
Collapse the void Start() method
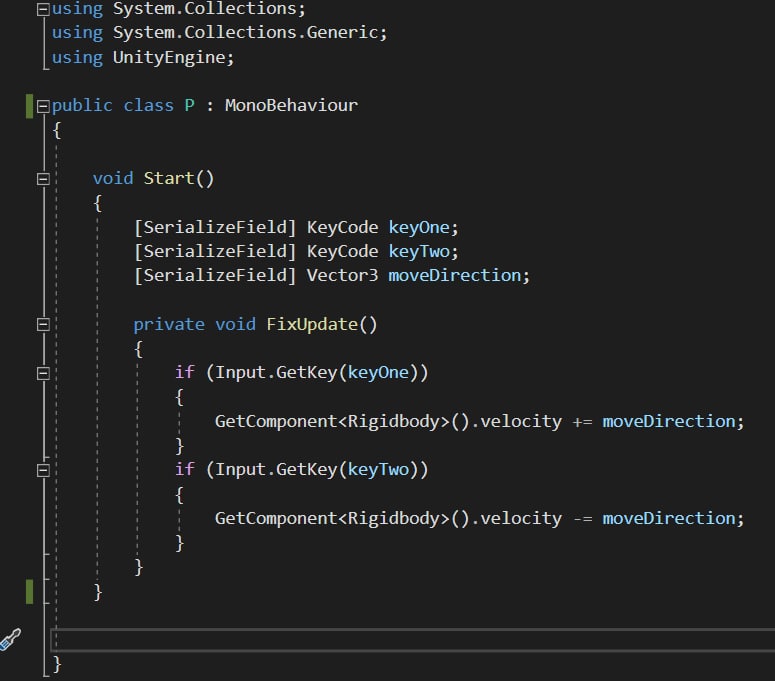click(43, 178)
